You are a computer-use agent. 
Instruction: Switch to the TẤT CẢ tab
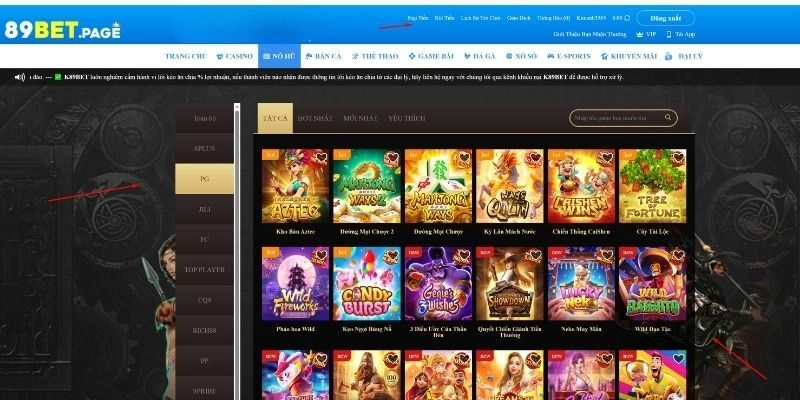click(x=275, y=118)
